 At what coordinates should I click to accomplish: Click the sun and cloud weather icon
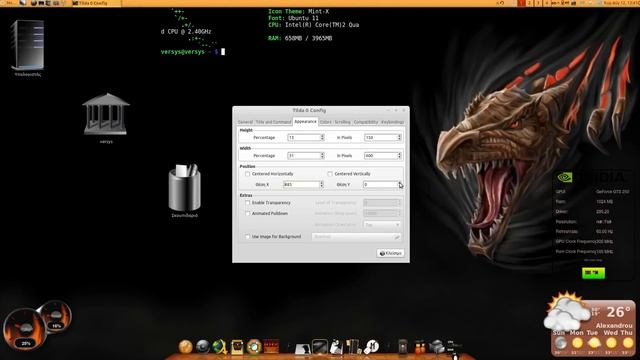(568, 311)
